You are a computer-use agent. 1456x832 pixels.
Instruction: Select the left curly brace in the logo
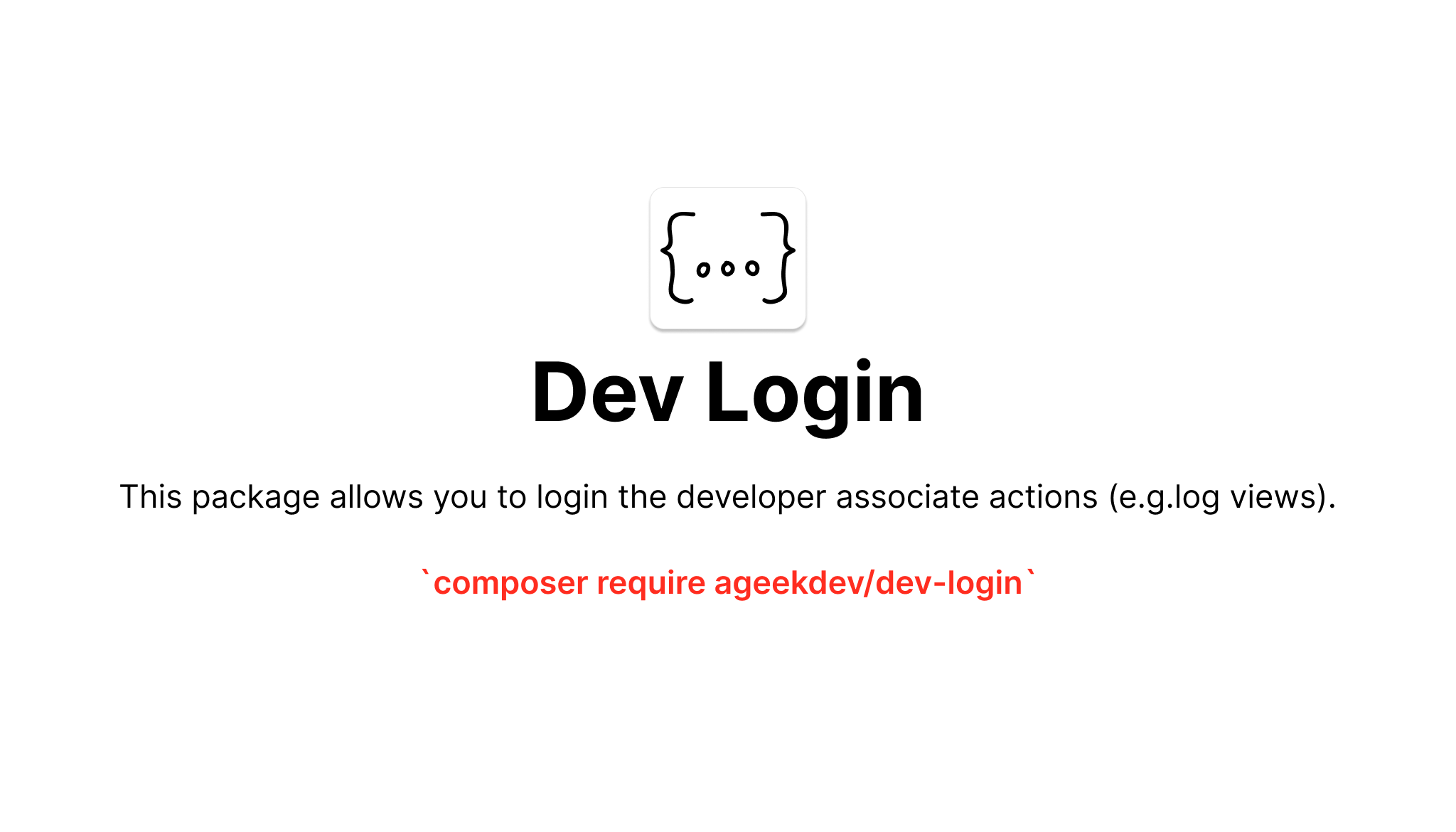tap(678, 257)
